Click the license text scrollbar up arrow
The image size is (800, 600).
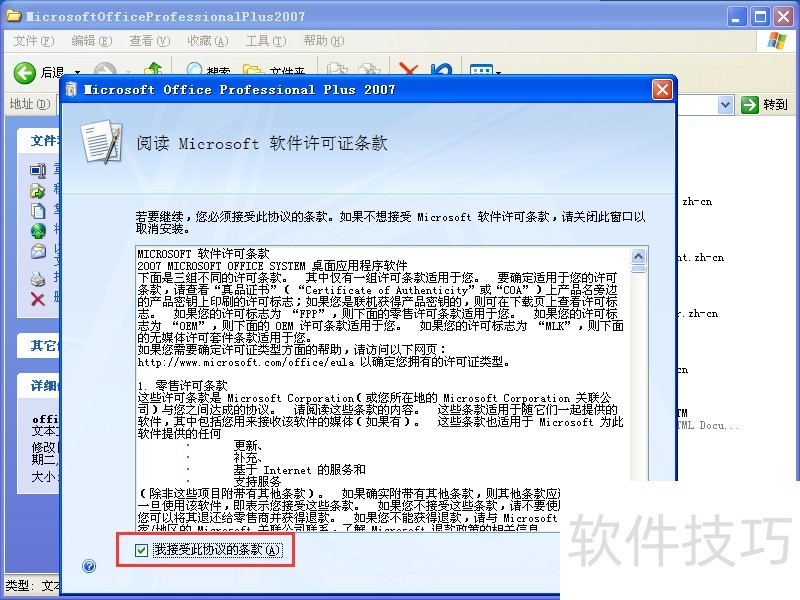tap(638, 255)
